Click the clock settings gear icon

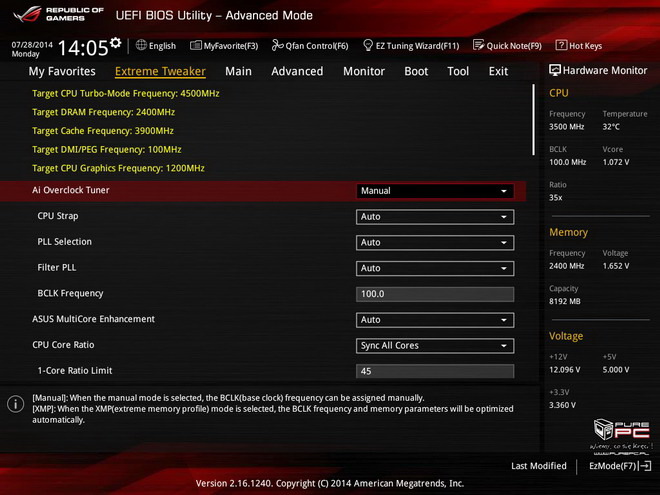click(x=115, y=43)
